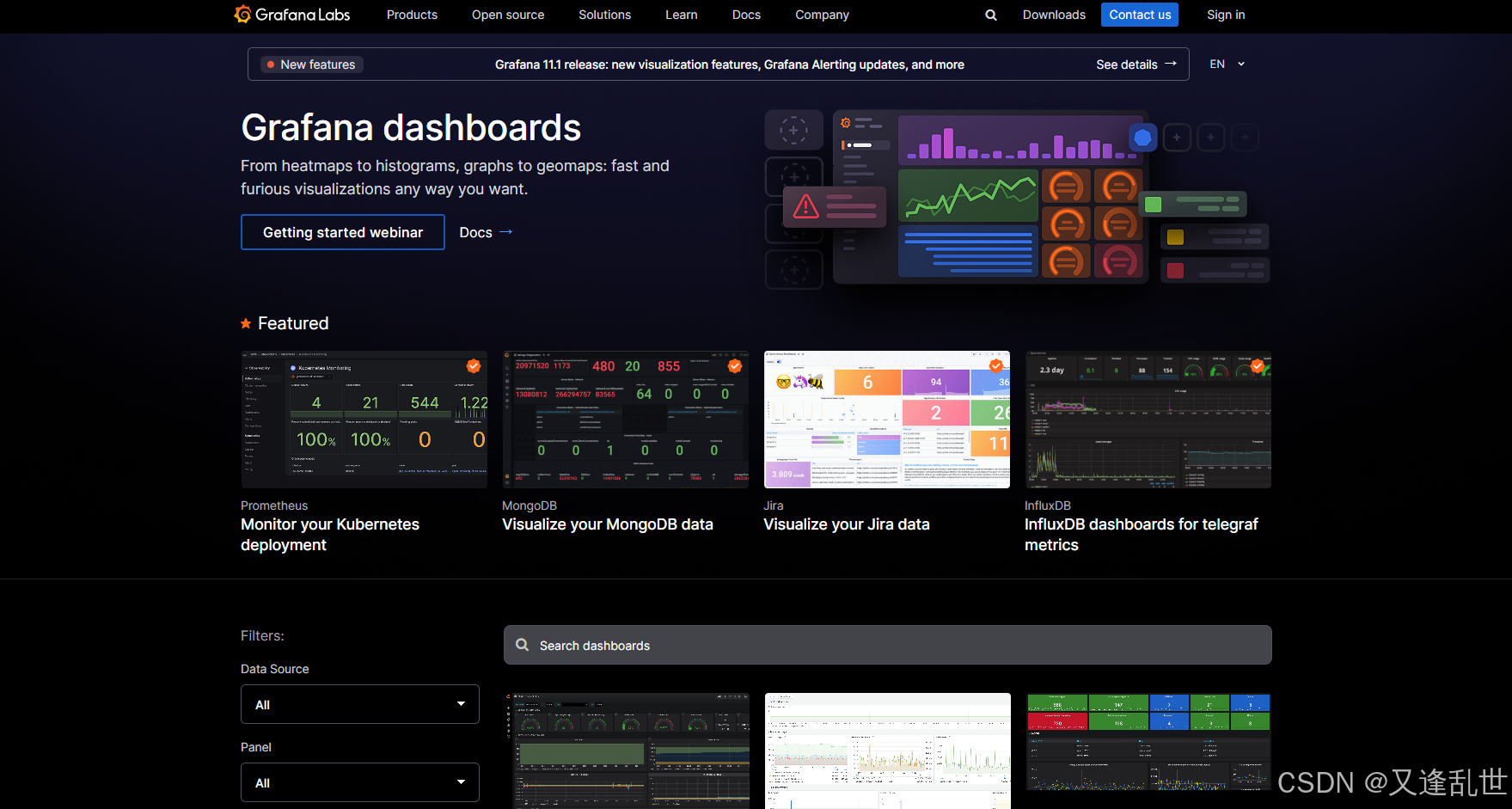Click the verified badge on the MongoDB thumbnail
This screenshot has width=1512, height=809.
click(735, 366)
